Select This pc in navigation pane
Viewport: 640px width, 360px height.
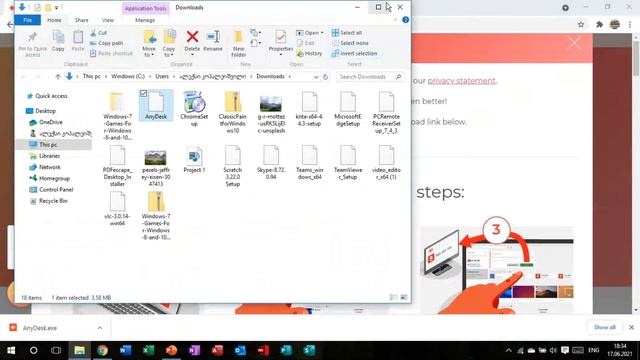(48, 144)
